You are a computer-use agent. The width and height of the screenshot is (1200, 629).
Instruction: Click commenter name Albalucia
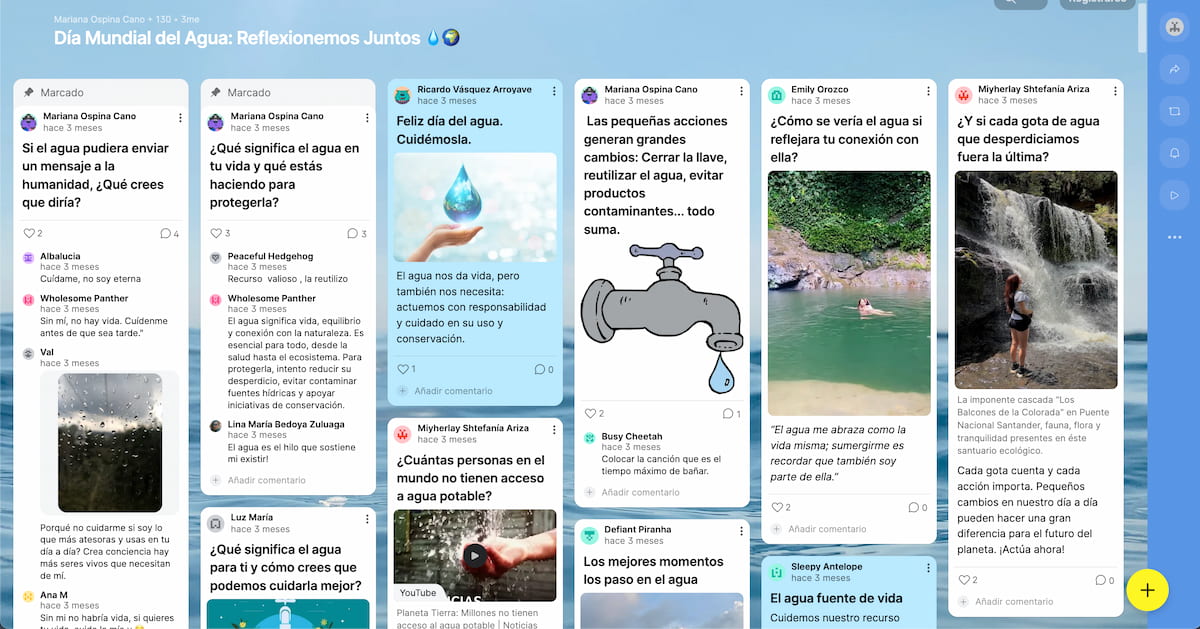point(60,257)
